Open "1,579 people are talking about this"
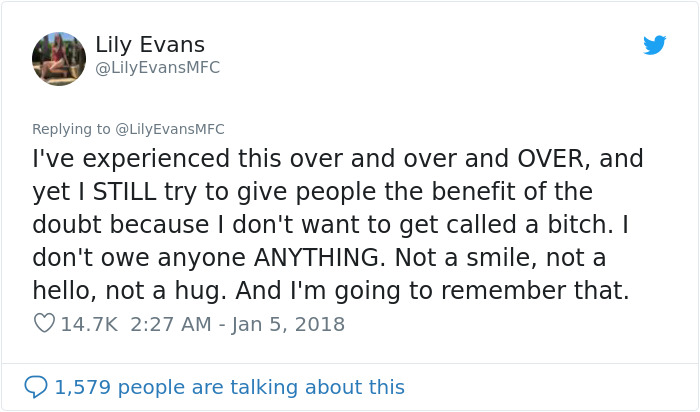Image resolution: width=700 pixels, height=412 pixels. pos(230,387)
